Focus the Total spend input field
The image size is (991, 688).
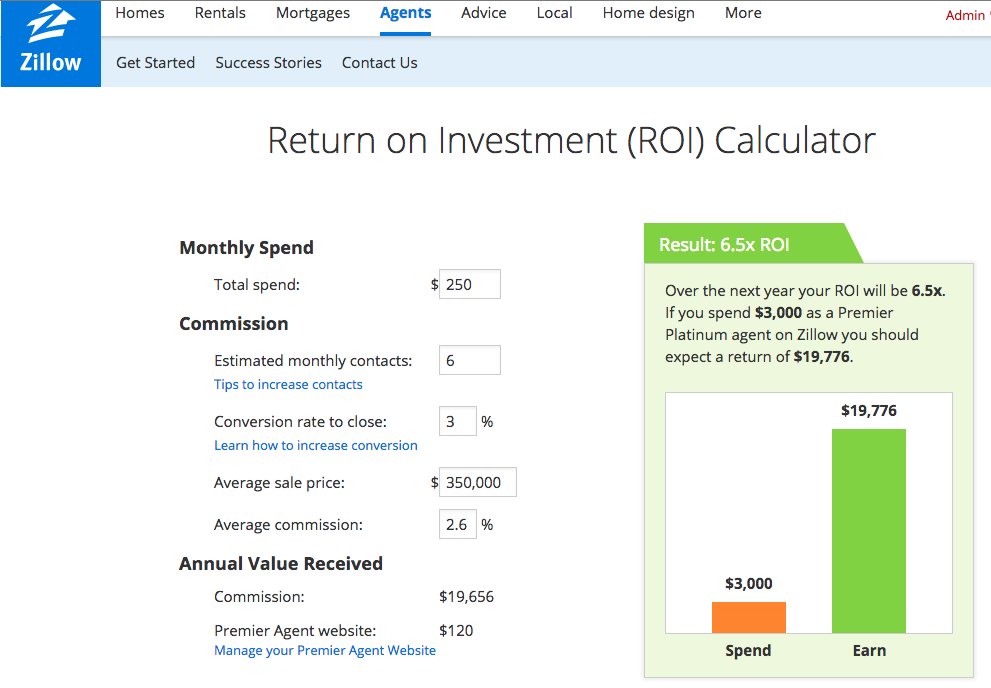click(x=470, y=284)
